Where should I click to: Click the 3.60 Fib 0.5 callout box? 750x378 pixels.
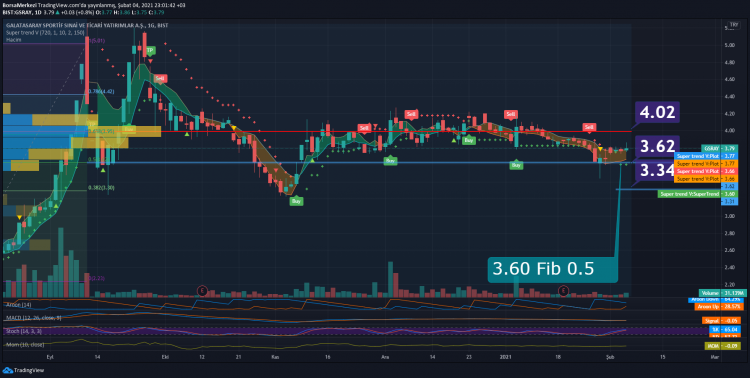pos(552,269)
